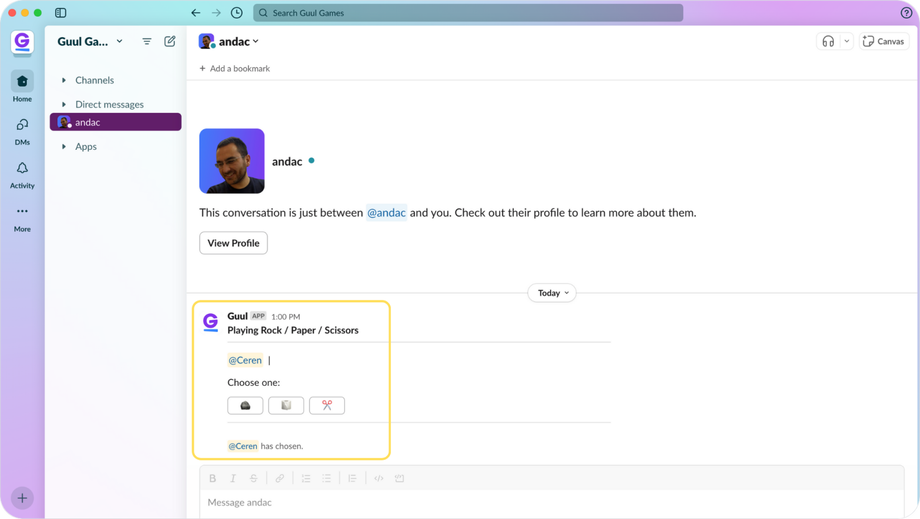
Task: Click the plus button at sidebar bottom
Action: click(22, 498)
